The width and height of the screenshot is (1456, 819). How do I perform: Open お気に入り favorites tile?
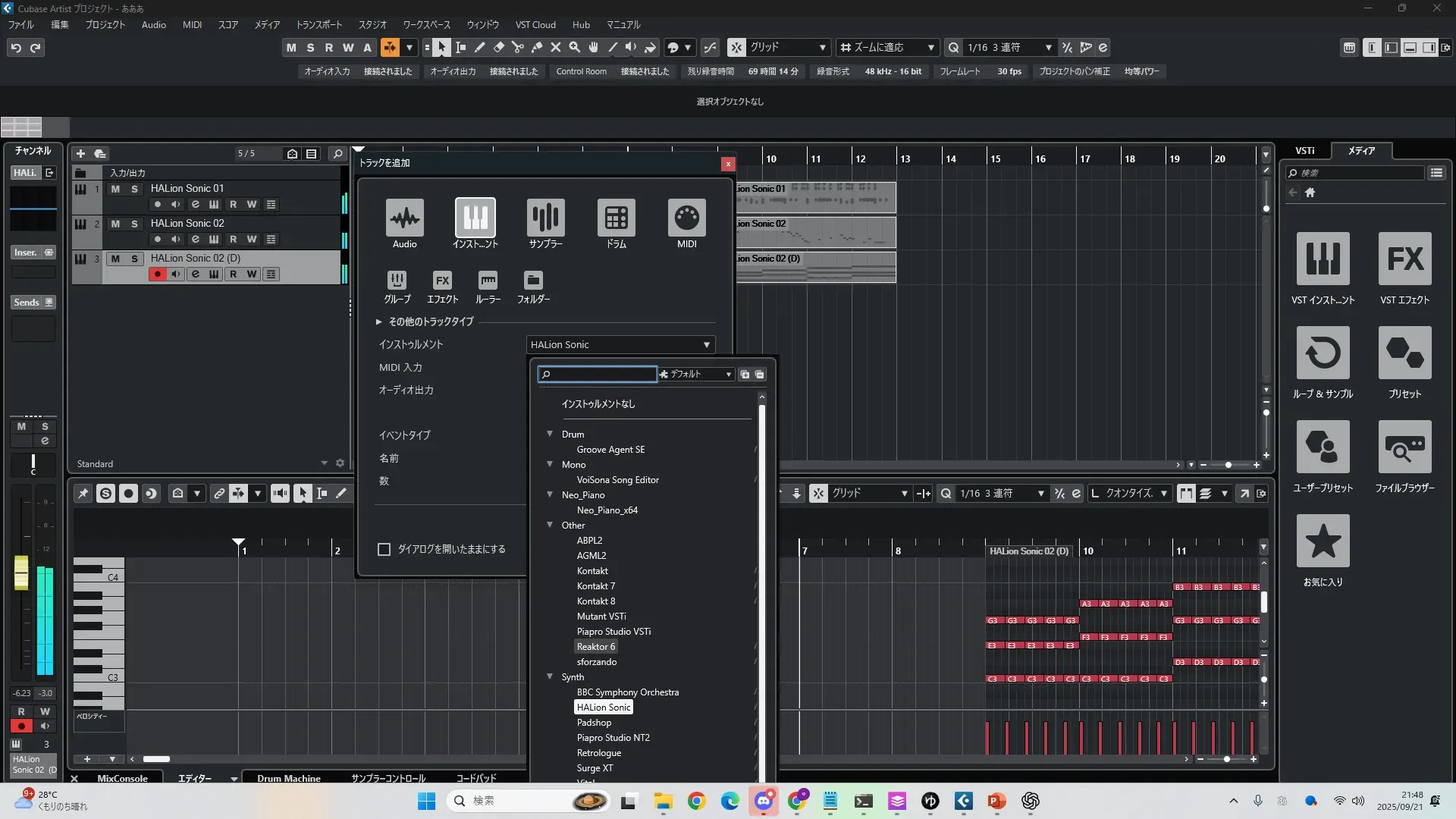(1323, 541)
